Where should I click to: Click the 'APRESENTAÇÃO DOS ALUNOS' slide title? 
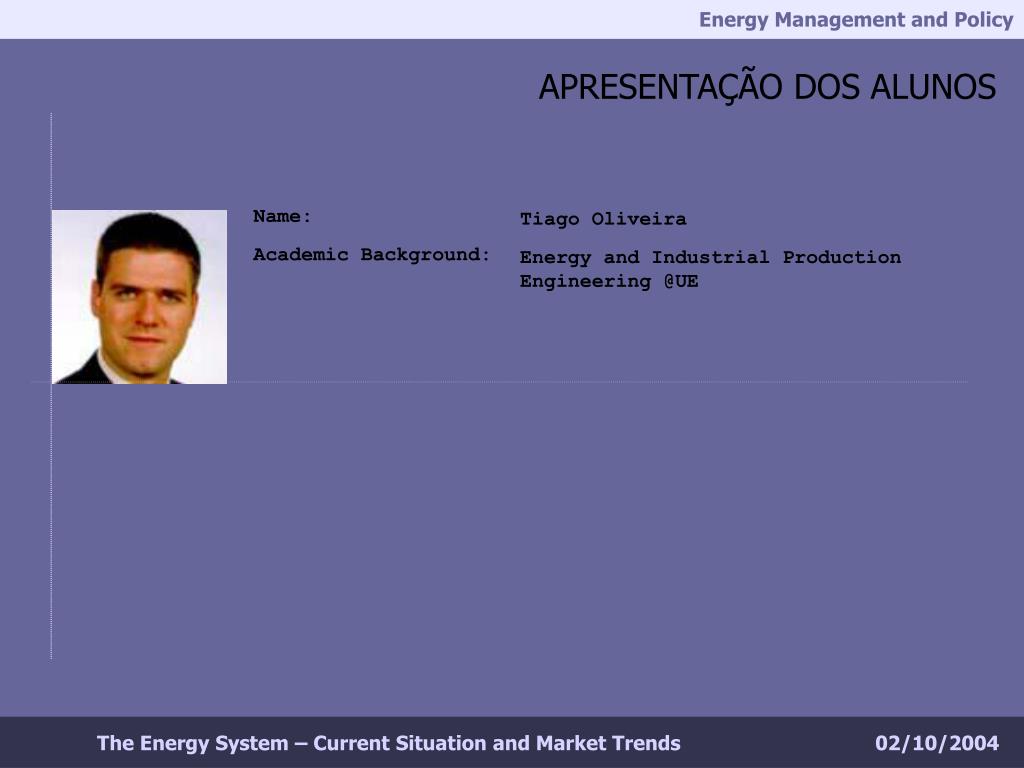[x=767, y=87]
